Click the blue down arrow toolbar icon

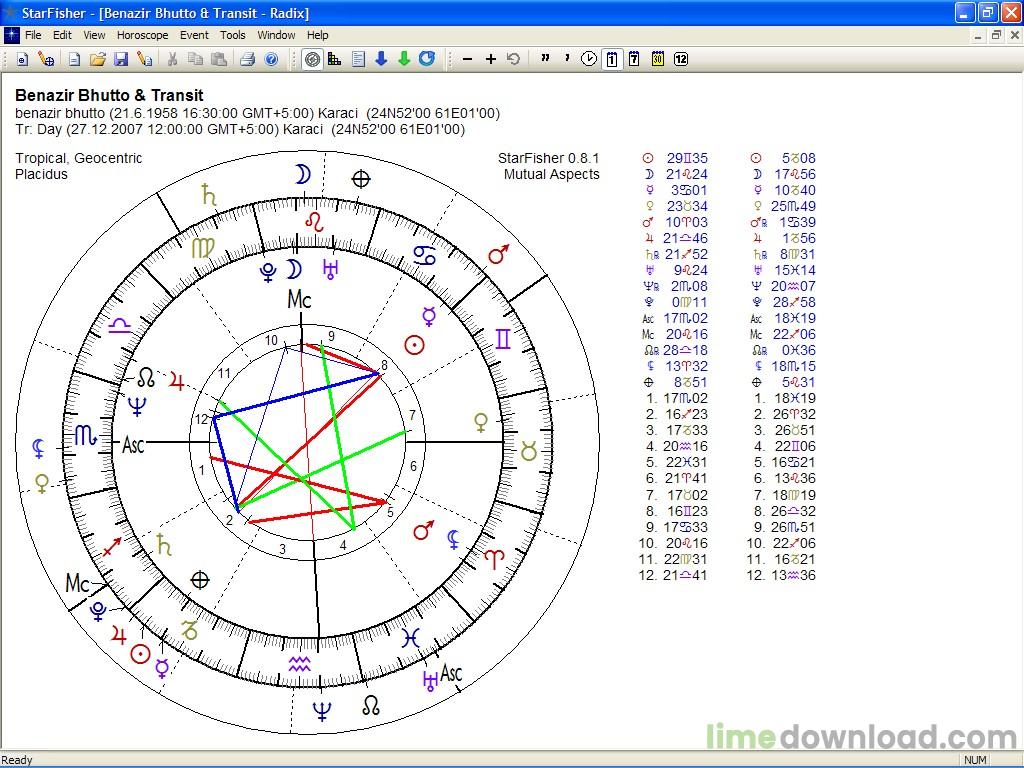tap(381, 59)
